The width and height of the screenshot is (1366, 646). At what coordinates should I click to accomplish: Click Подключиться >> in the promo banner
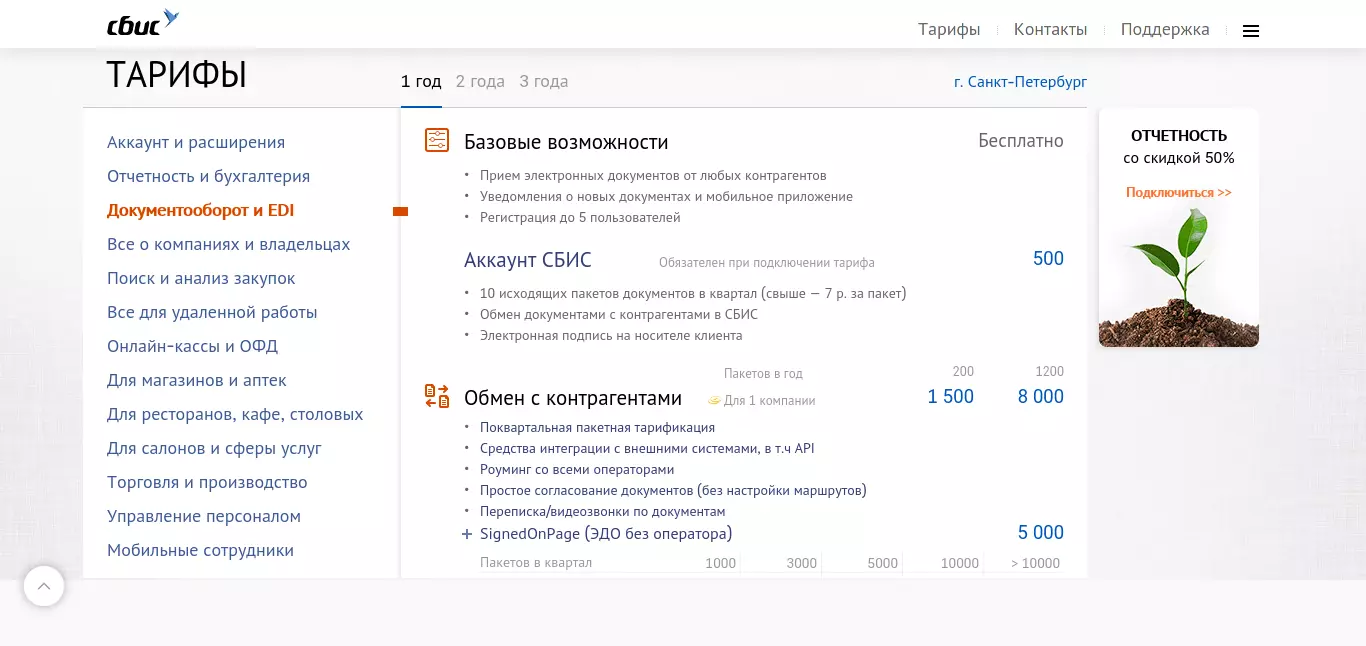tap(1179, 192)
